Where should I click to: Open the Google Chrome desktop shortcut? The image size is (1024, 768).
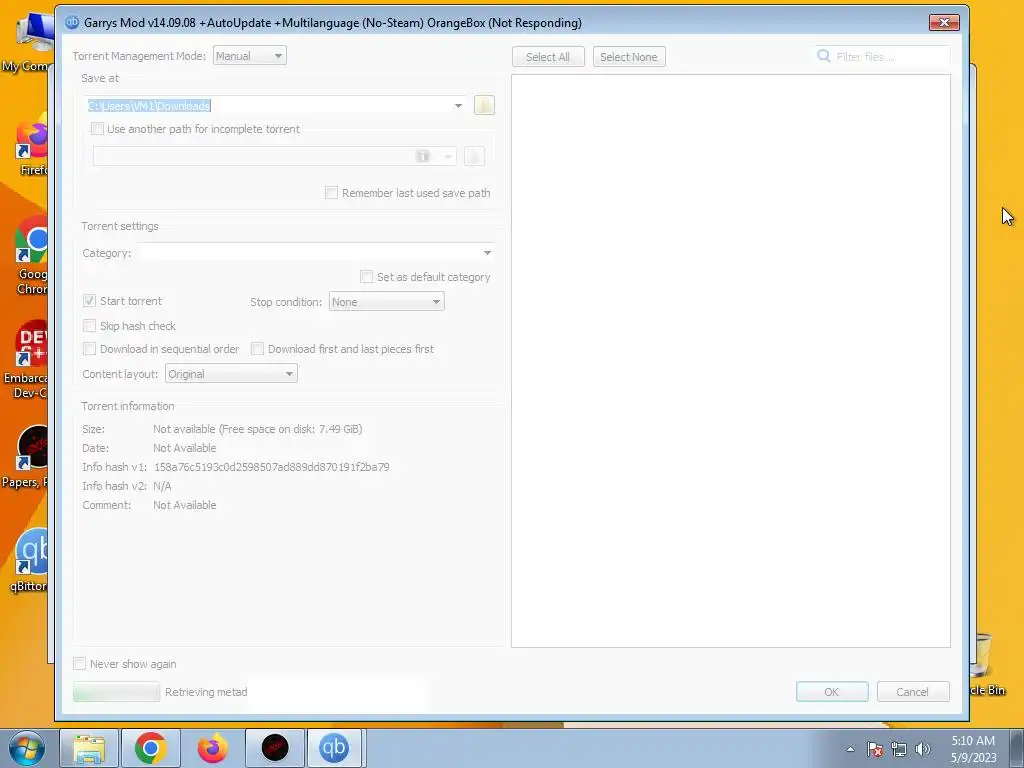pos(31,255)
